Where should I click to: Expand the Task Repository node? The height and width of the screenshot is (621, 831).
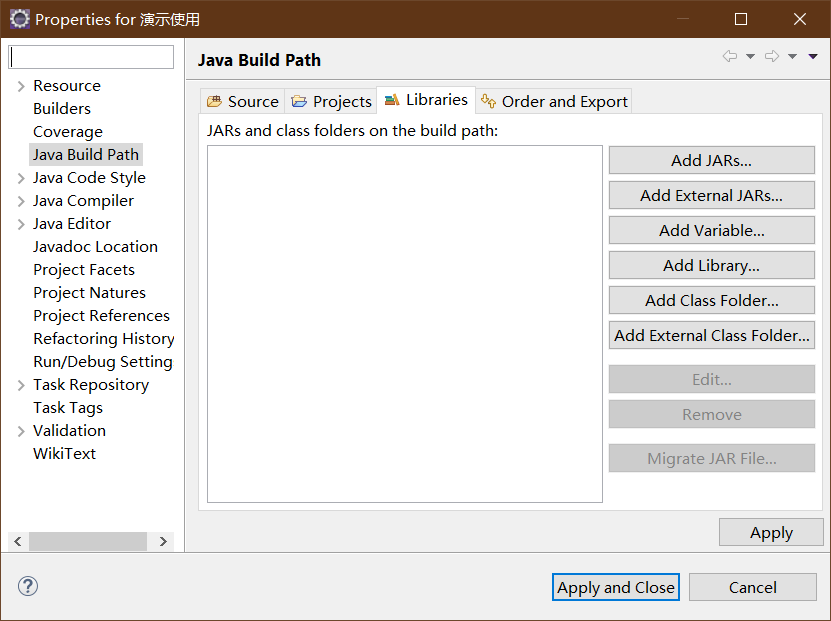coord(21,385)
